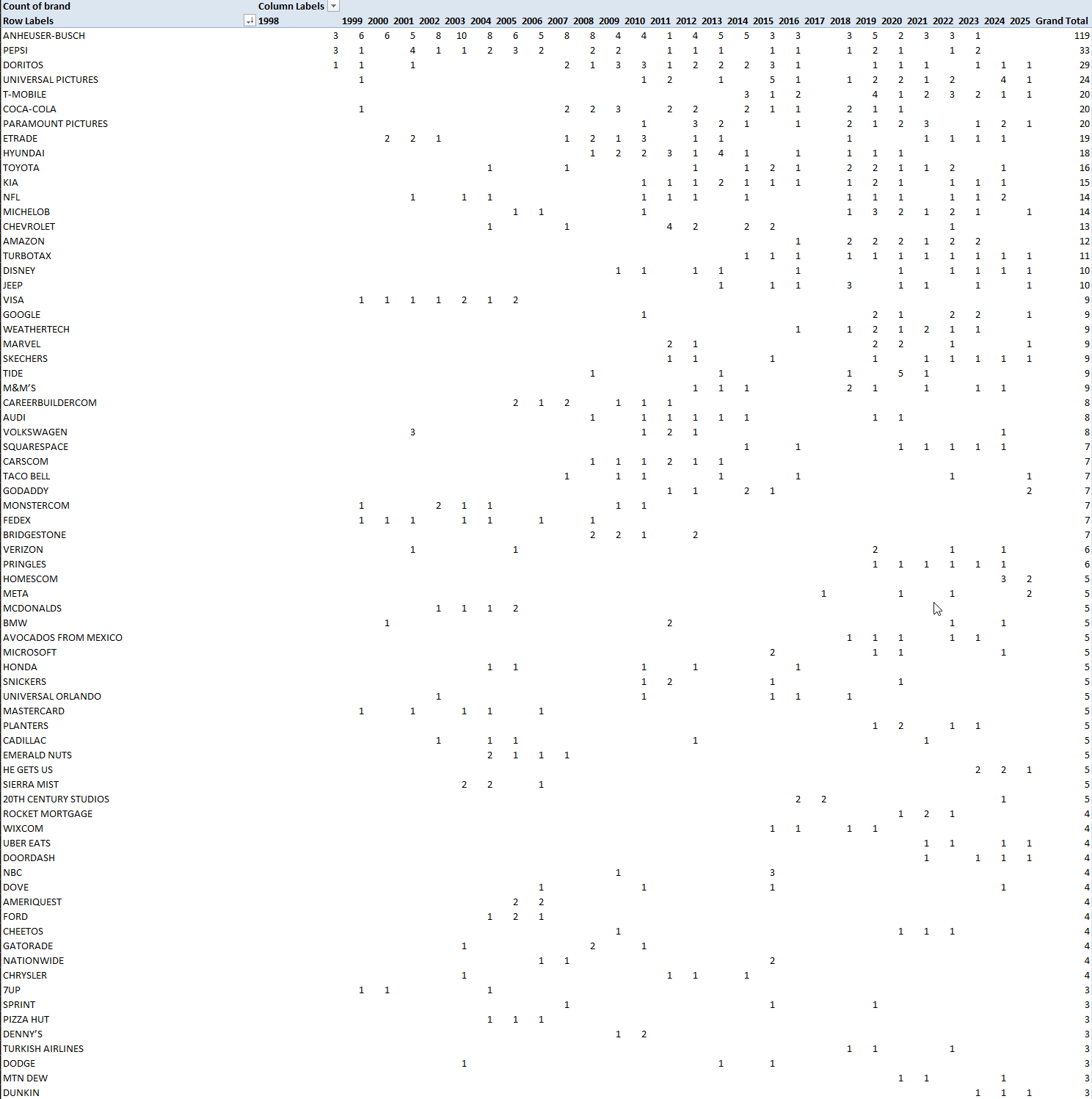Screen dimensions: 1092x1099
Task: Select the DOORDASH row label
Action: (x=29, y=857)
